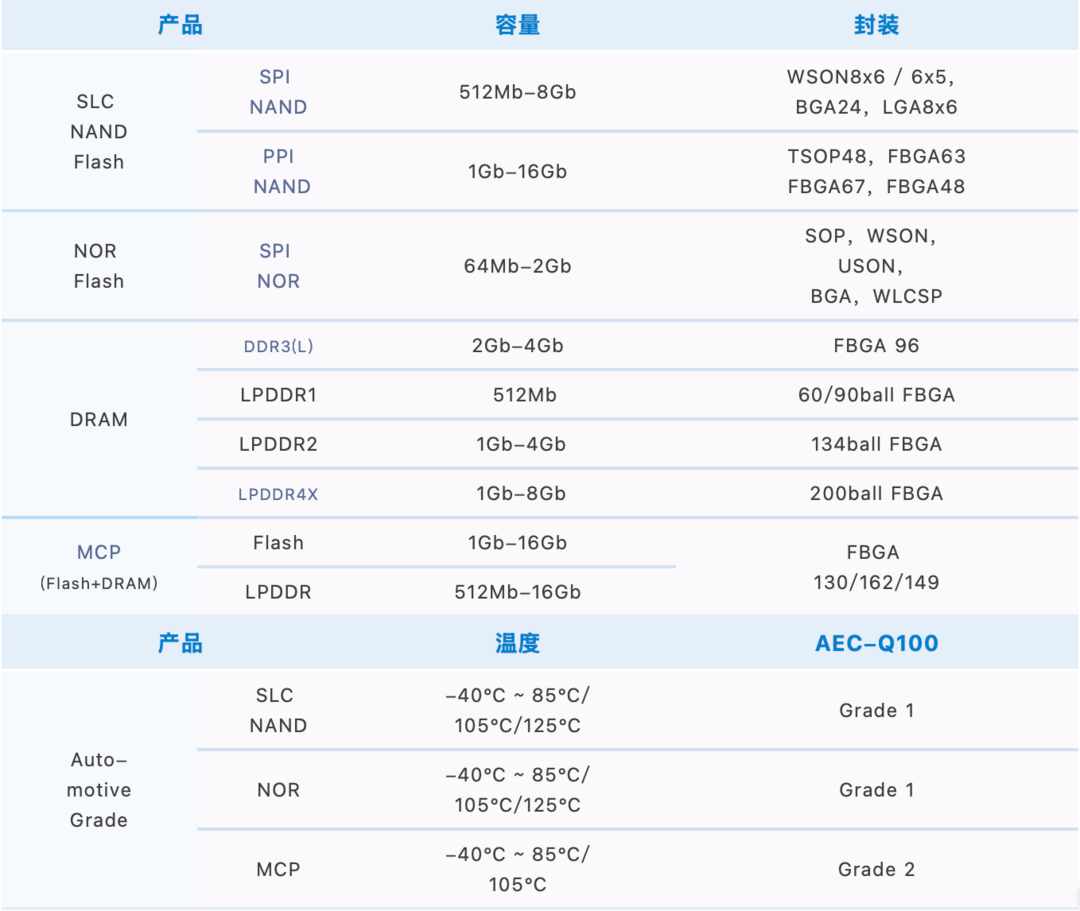The image size is (1080, 911).
Task: Select the Auto-motive Grade category cell
Action: (x=98, y=789)
